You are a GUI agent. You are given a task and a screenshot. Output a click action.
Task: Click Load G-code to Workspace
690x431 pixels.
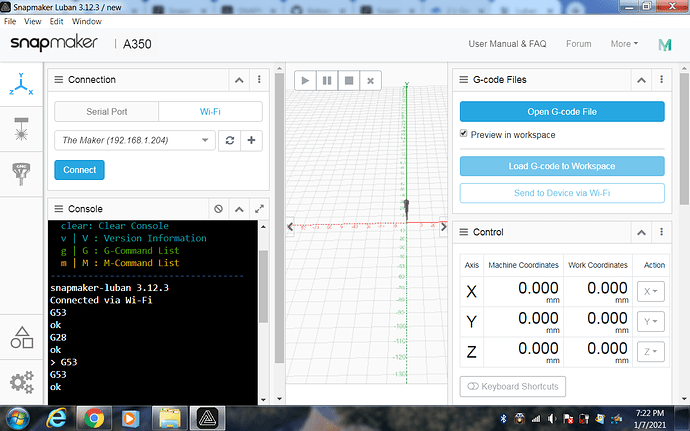562,166
